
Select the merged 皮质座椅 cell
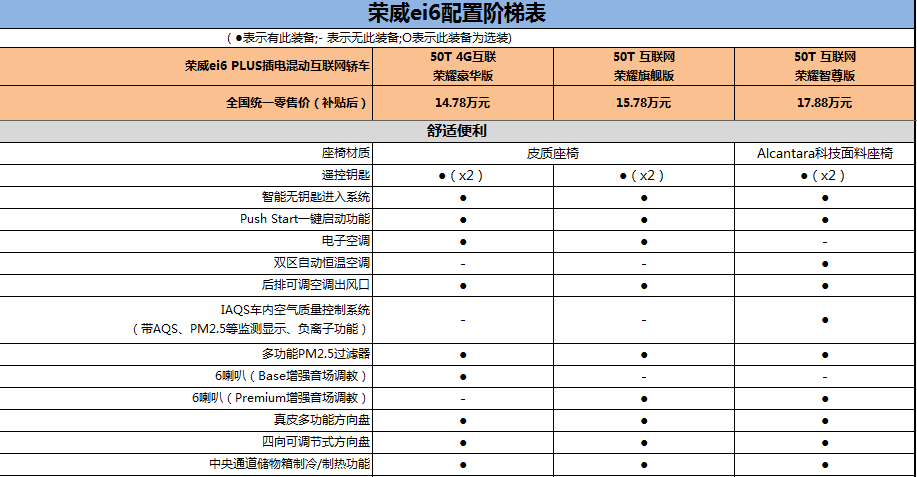pos(553,153)
